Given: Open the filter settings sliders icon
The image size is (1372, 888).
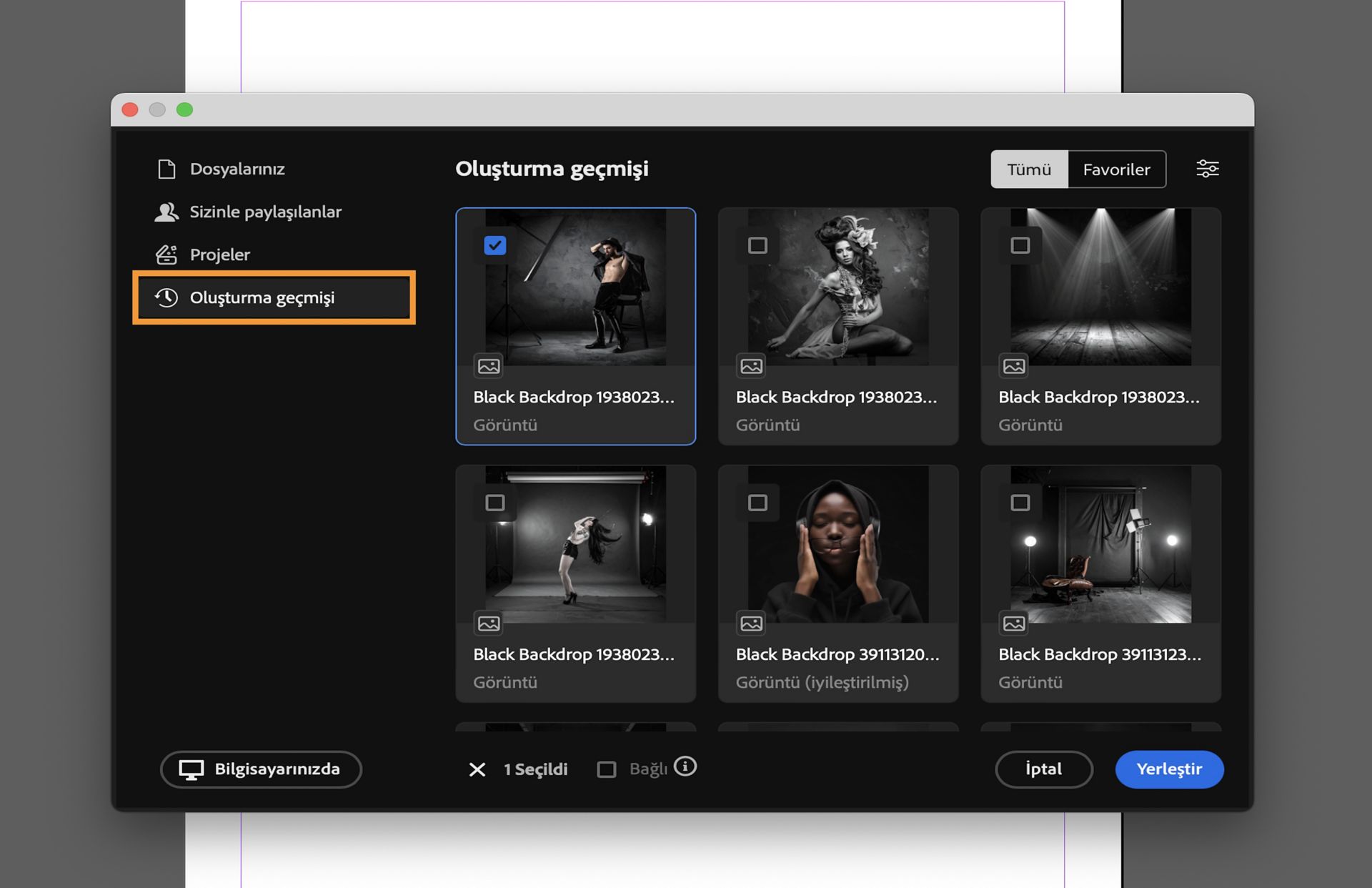Looking at the screenshot, I should [x=1207, y=169].
